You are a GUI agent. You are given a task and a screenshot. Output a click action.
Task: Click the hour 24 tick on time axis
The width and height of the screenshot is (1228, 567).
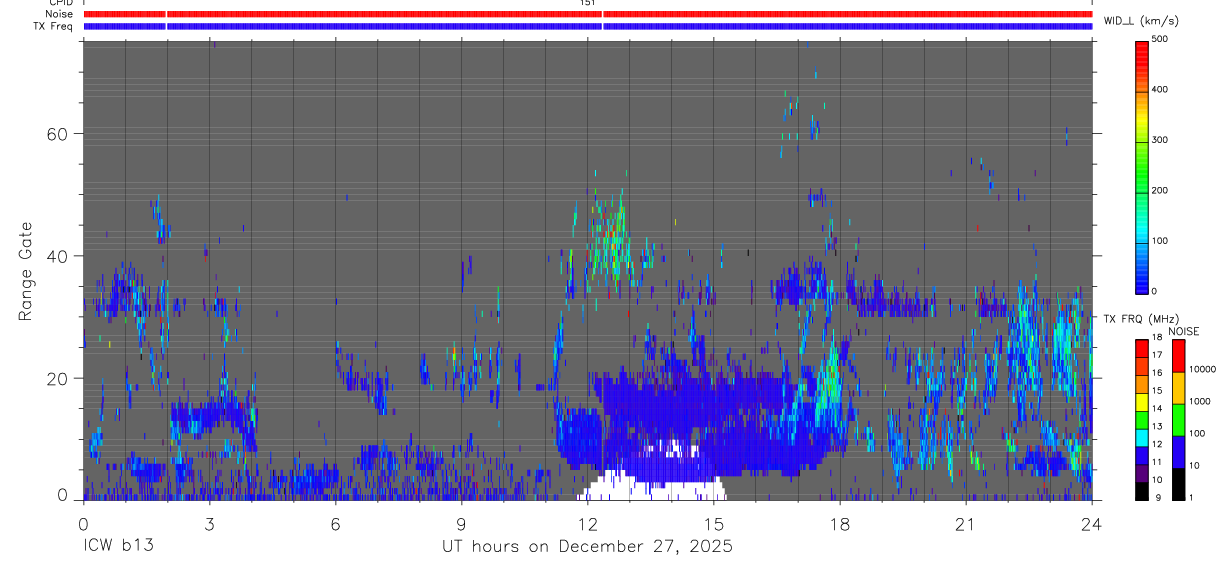point(1092,524)
